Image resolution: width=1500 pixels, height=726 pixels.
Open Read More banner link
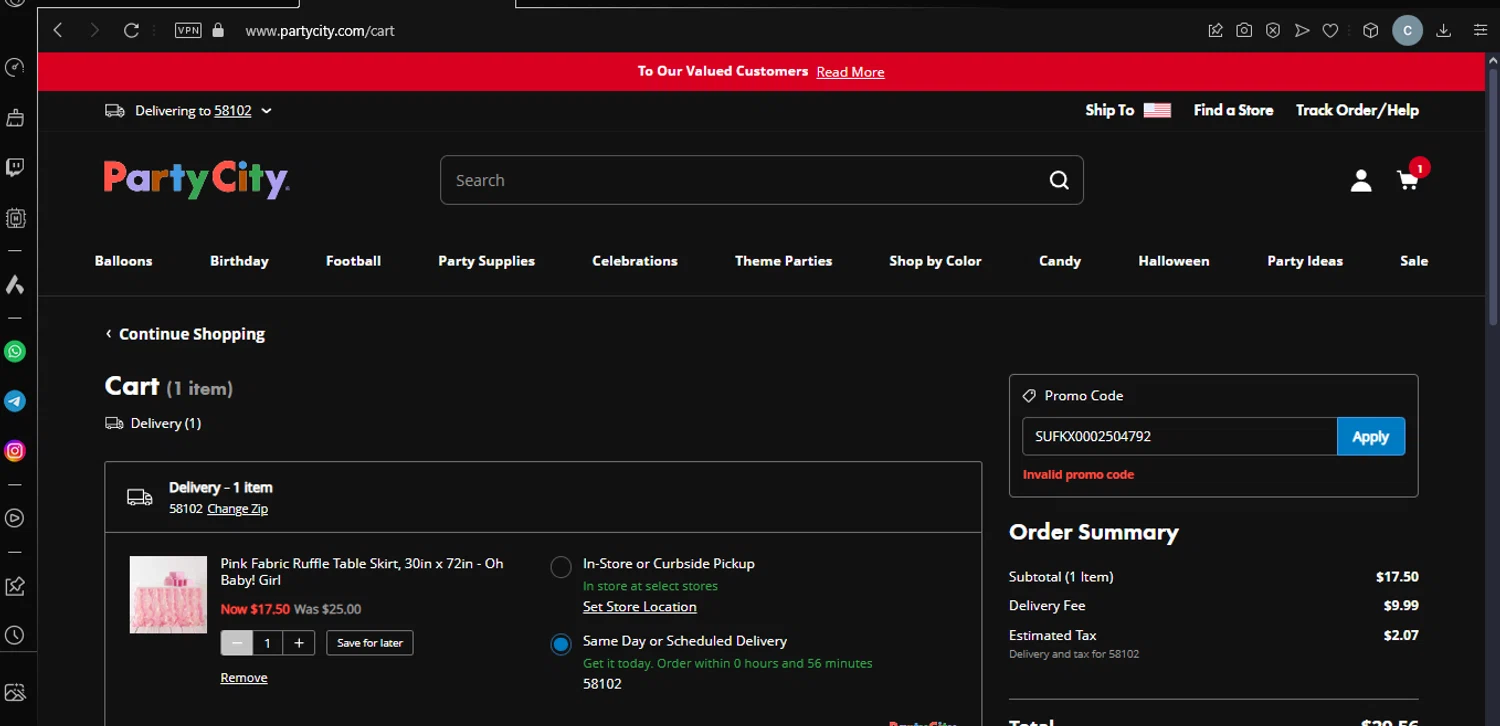(850, 72)
